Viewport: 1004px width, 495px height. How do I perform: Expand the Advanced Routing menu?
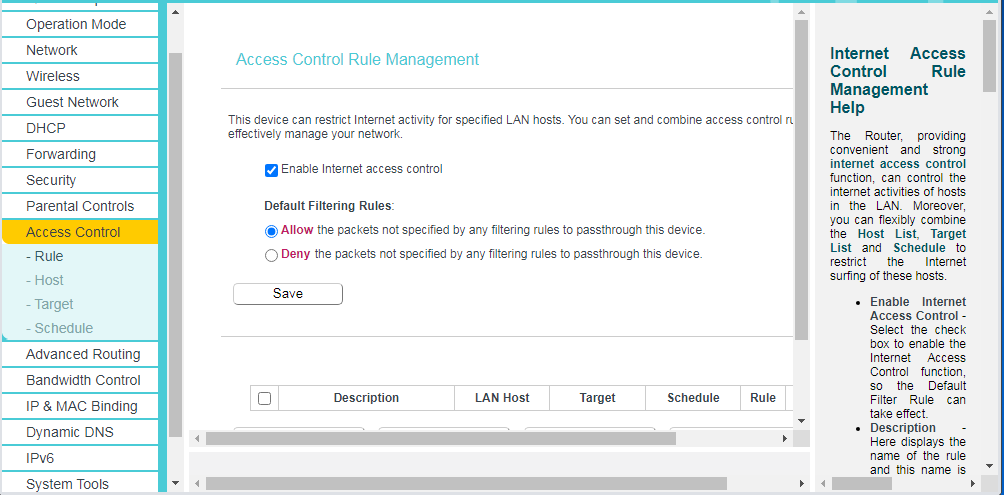click(83, 354)
